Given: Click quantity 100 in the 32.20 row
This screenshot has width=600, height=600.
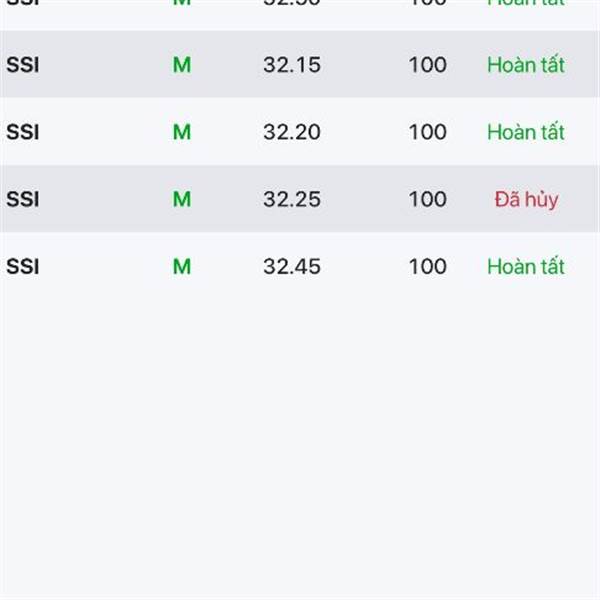Looking at the screenshot, I should [x=427, y=132].
